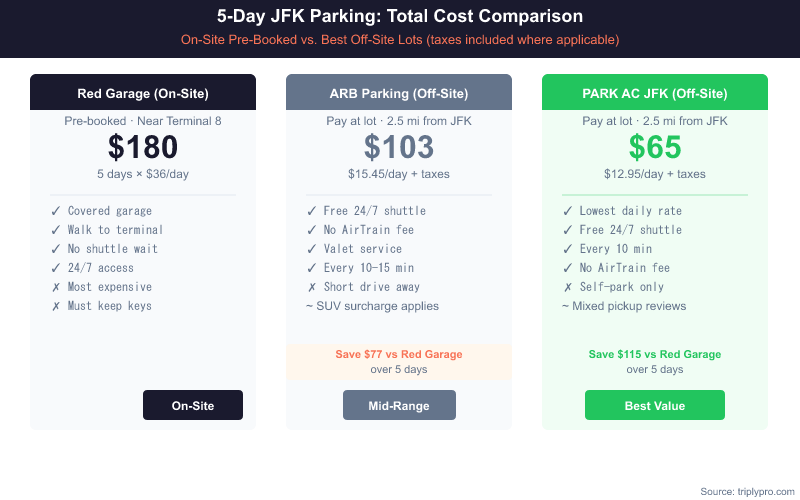
Task: Click the $180 Red Garage price
Action: [143, 147]
